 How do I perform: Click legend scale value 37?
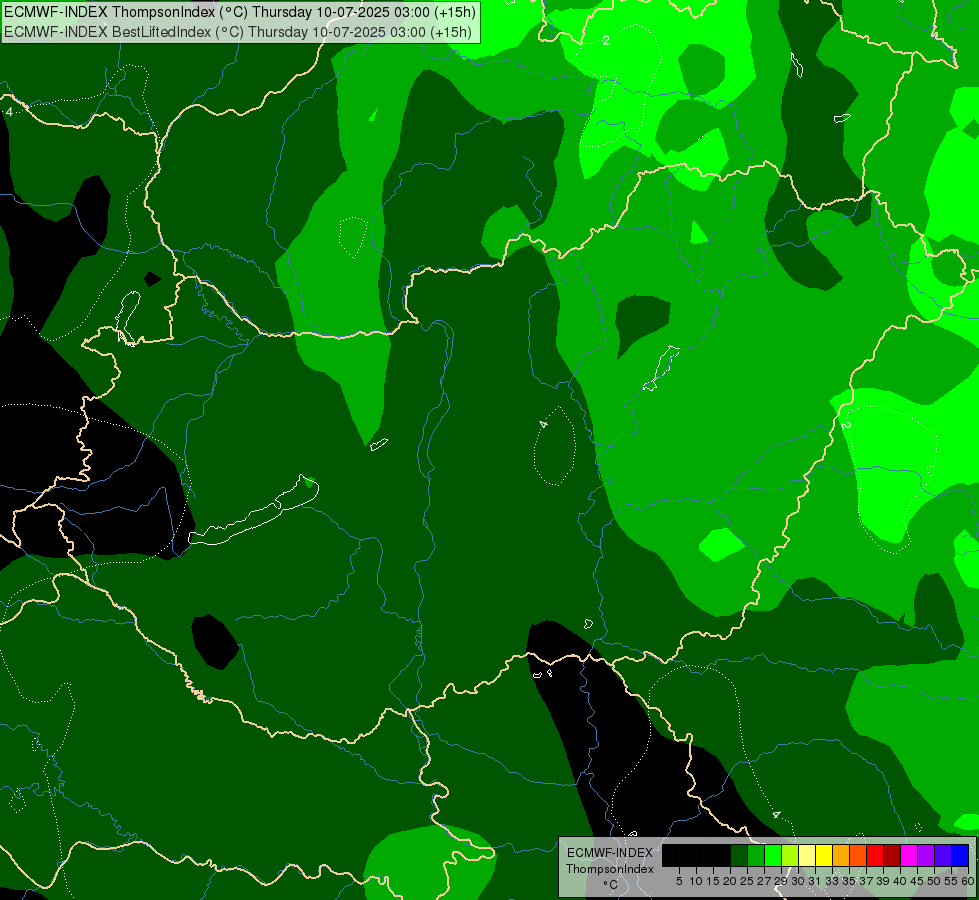[867, 881]
